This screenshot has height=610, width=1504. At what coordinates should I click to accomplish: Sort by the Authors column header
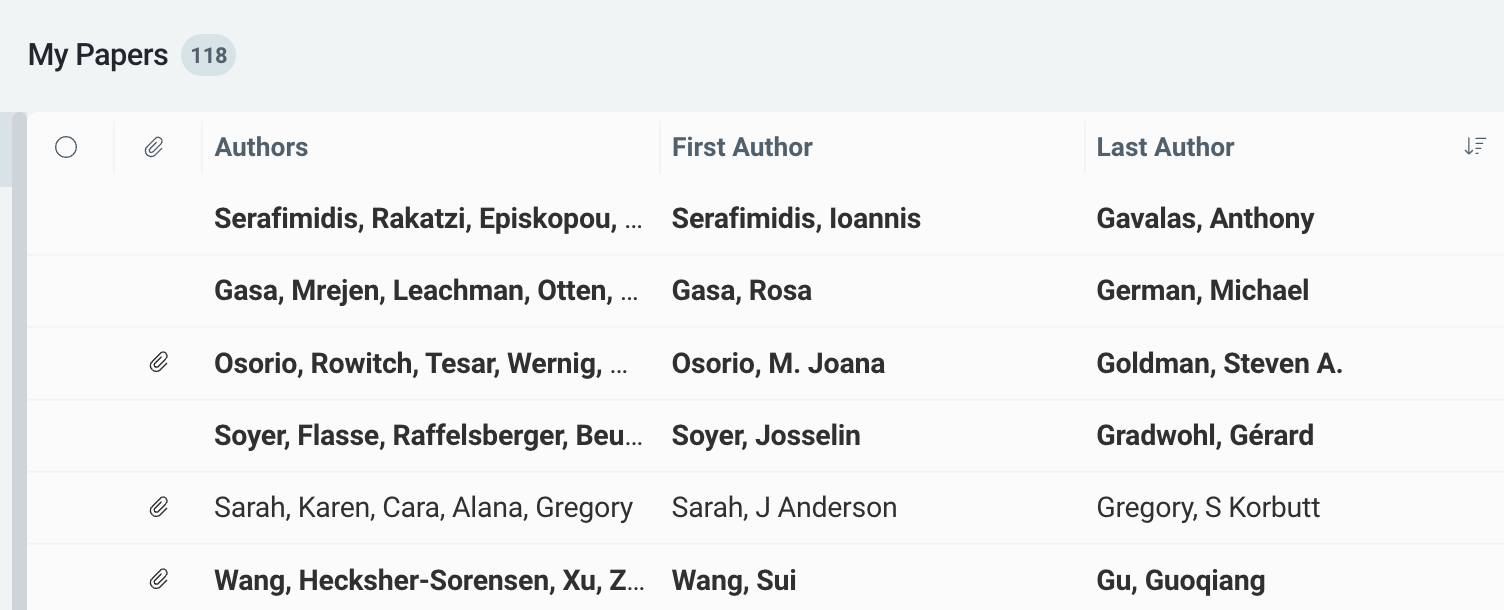click(x=261, y=147)
